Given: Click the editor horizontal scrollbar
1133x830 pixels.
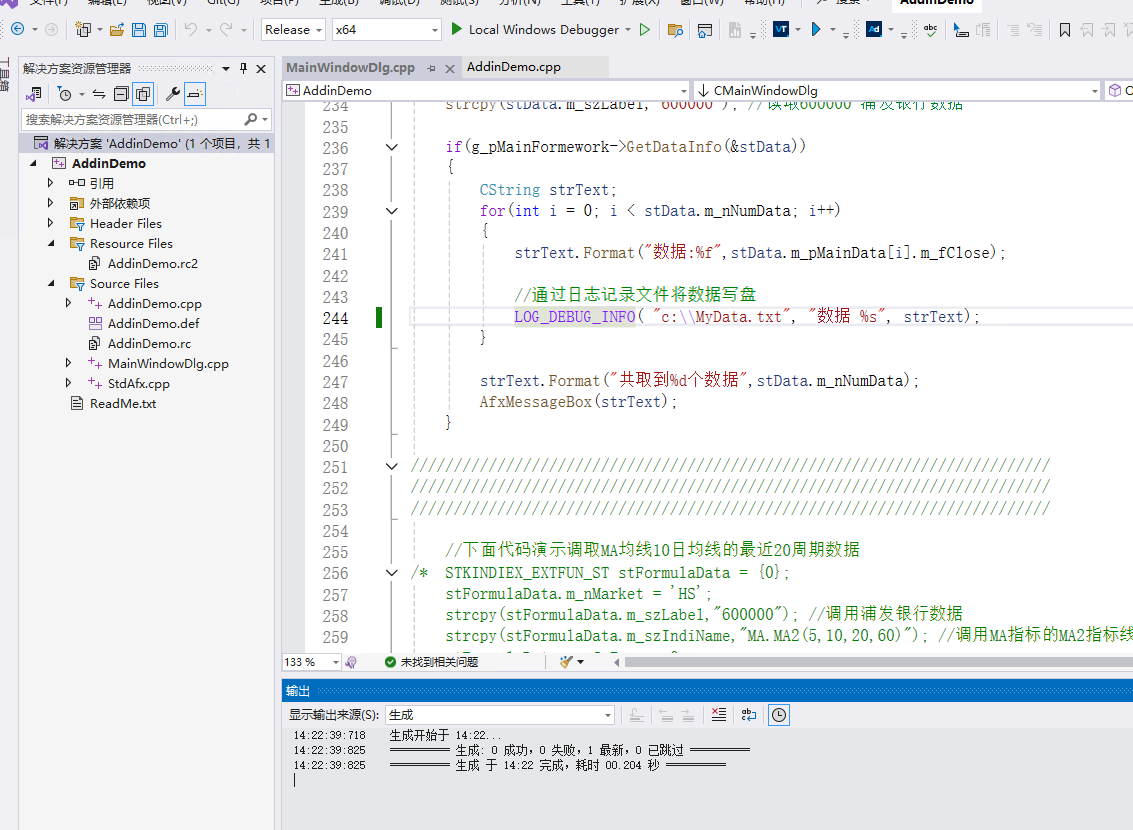Looking at the screenshot, I should click(878, 662).
